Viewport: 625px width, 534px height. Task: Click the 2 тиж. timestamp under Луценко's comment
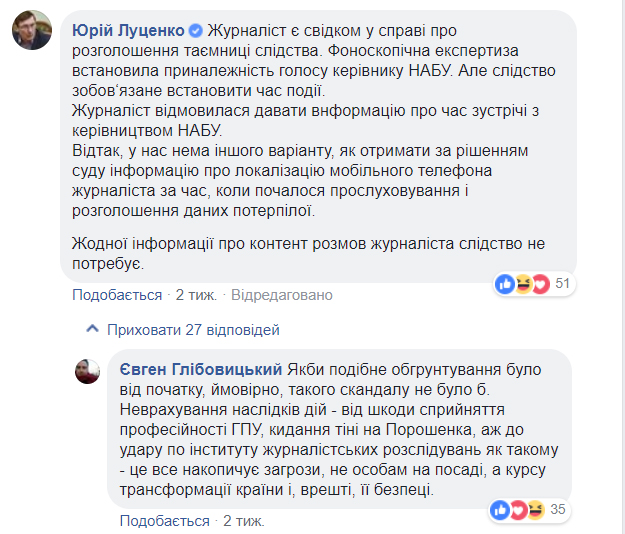196,295
